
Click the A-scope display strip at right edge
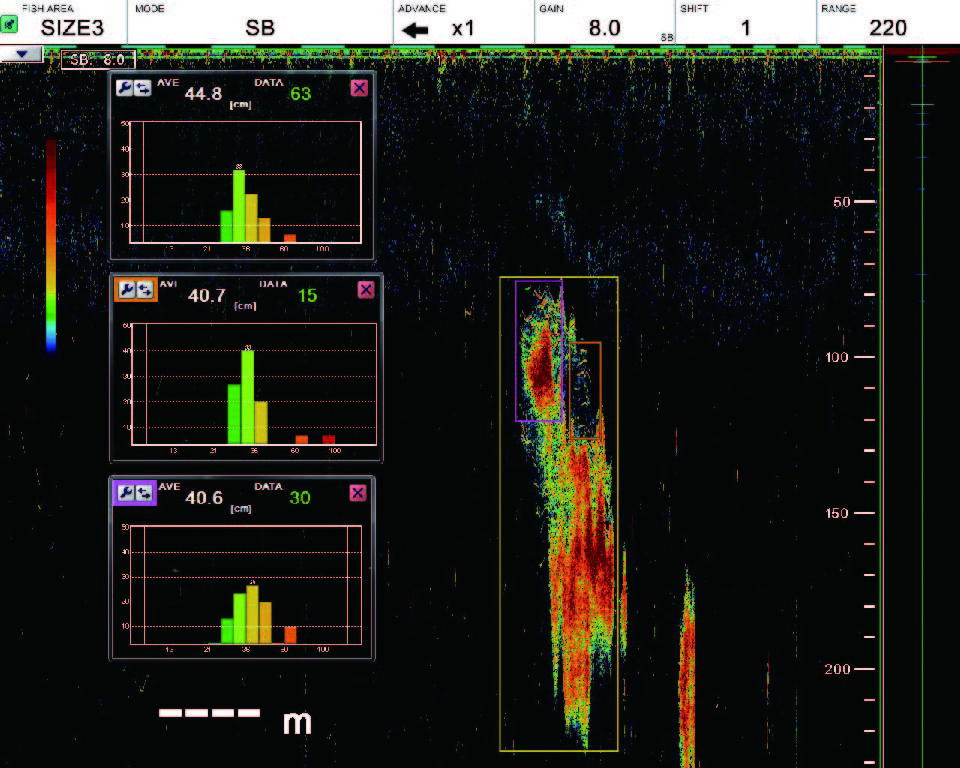[922, 407]
